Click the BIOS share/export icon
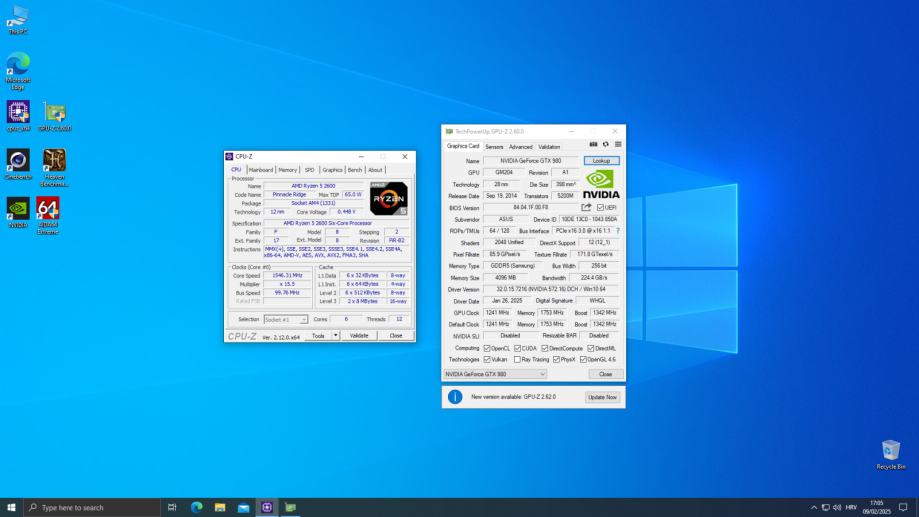 pos(587,207)
